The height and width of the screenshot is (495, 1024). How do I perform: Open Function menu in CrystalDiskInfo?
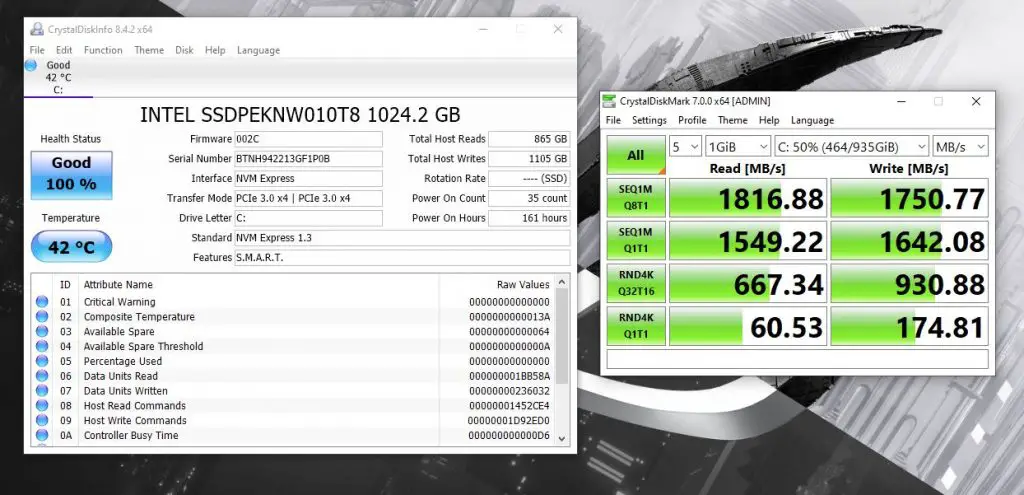[x=103, y=50]
